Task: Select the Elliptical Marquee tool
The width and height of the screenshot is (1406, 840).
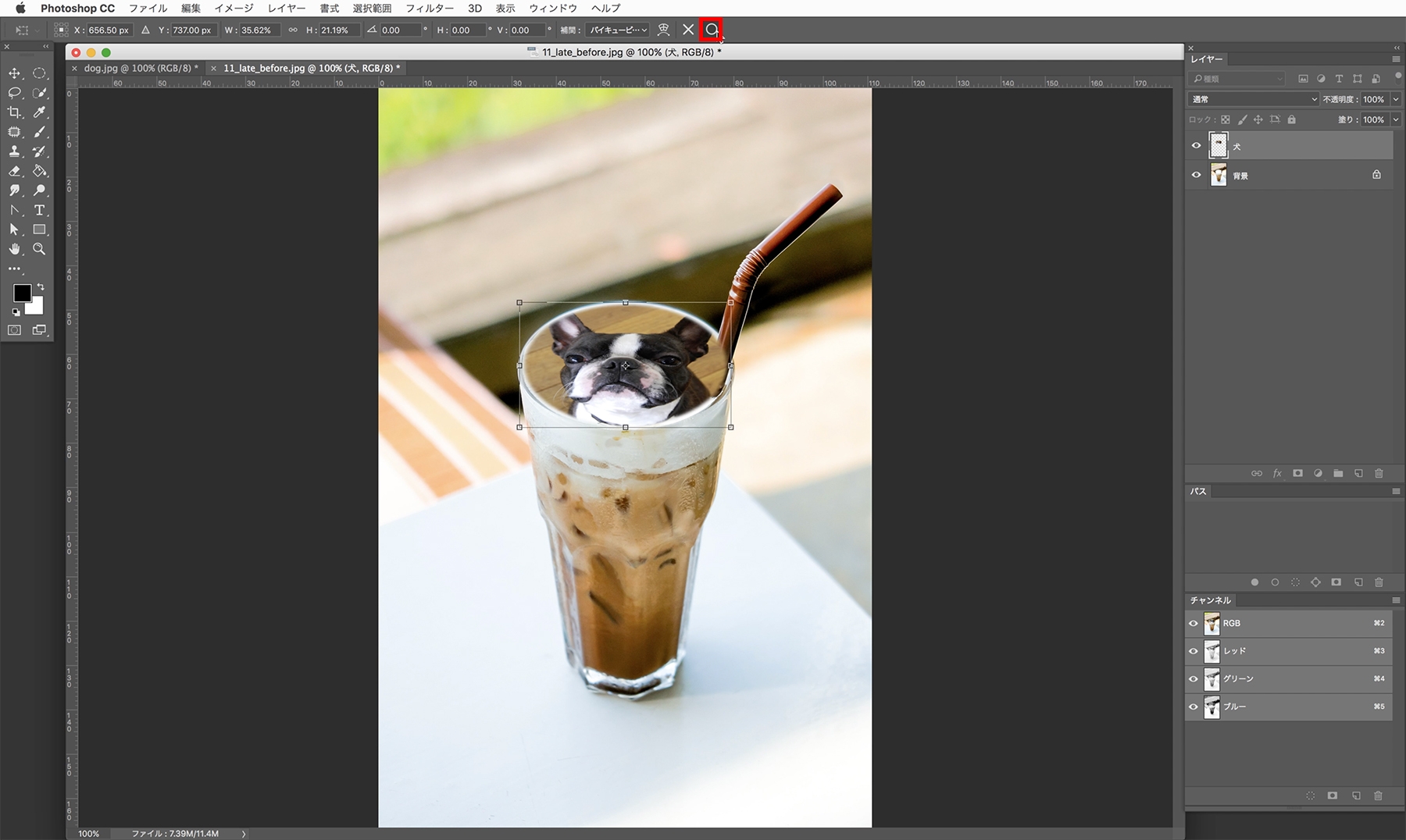Action: click(39, 73)
